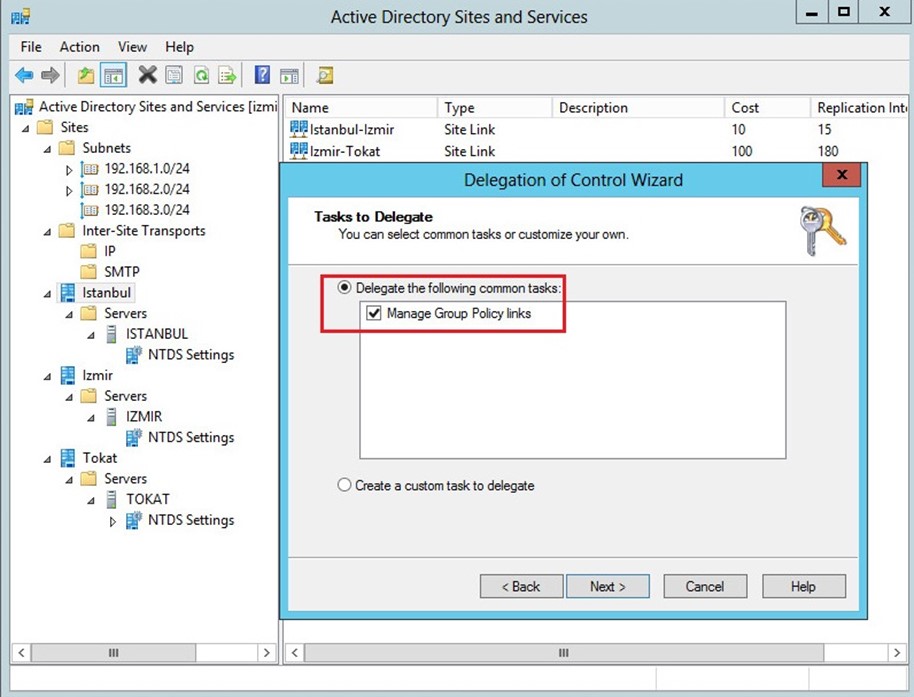Sort by the Name column header
914x697 pixels.
361,108
